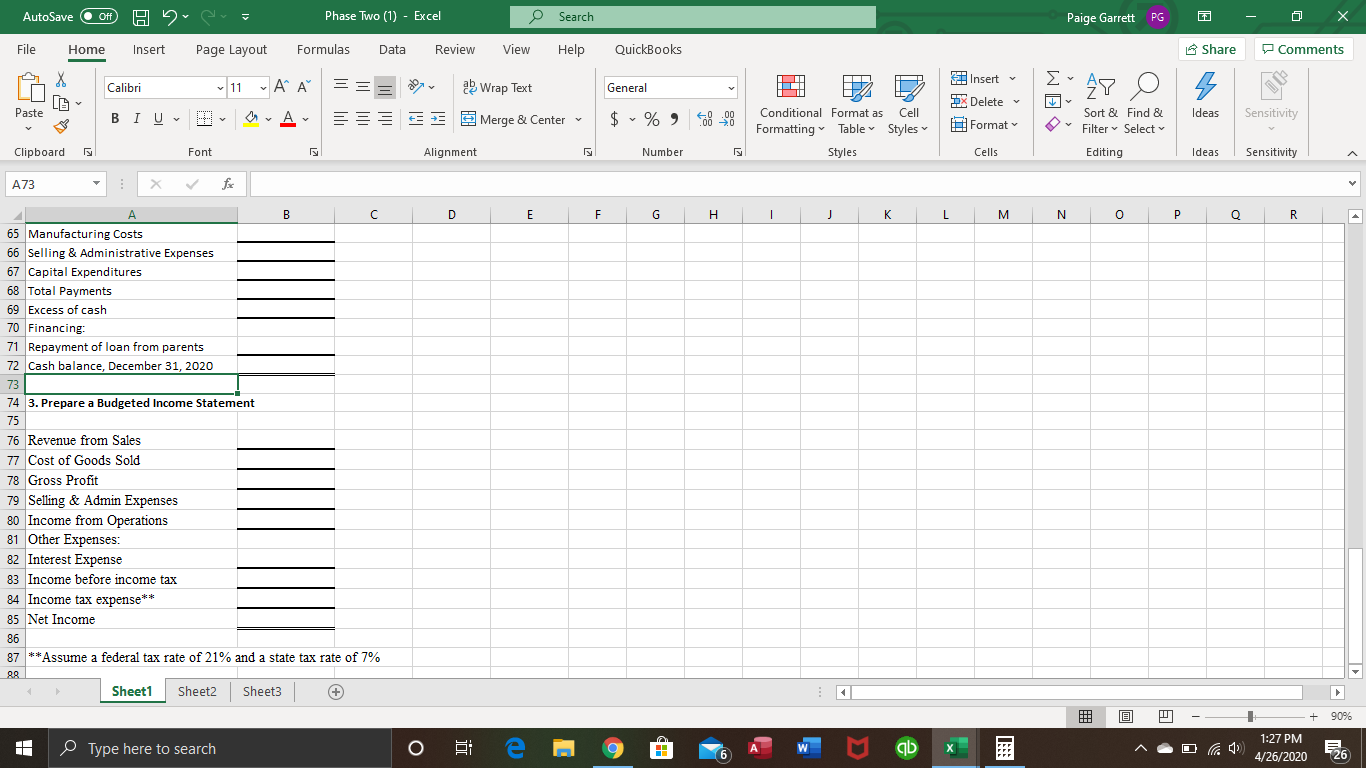Open the General number format dropdown
The height and width of the screenshot is (768, 1366).
(731, 88)
